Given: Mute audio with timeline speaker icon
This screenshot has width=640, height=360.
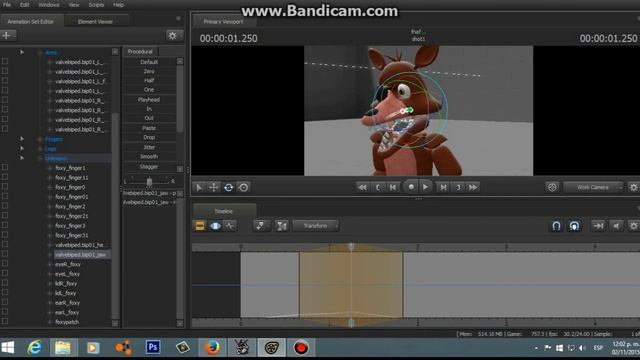Looking at the screenshot, I should point(616,226).
